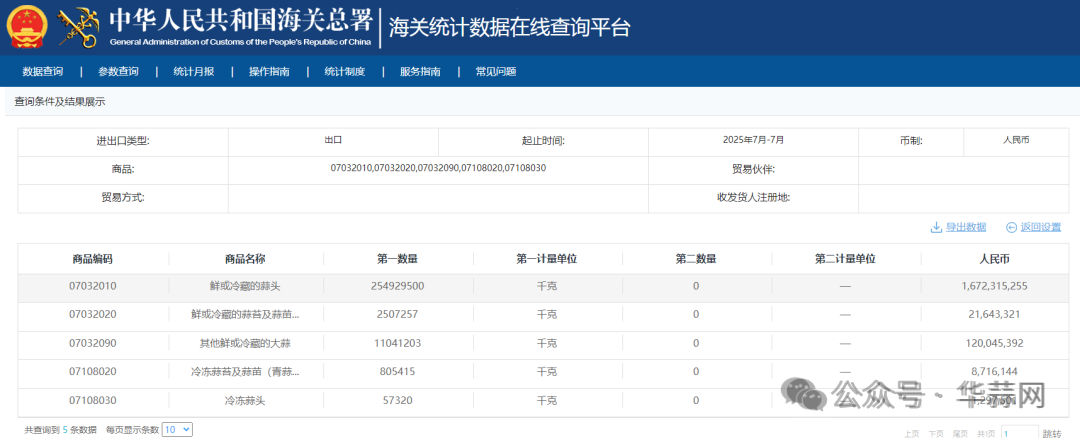Click the 第一计量单位 column header
Screen dimensions: 1080x438
coord(547,260)
